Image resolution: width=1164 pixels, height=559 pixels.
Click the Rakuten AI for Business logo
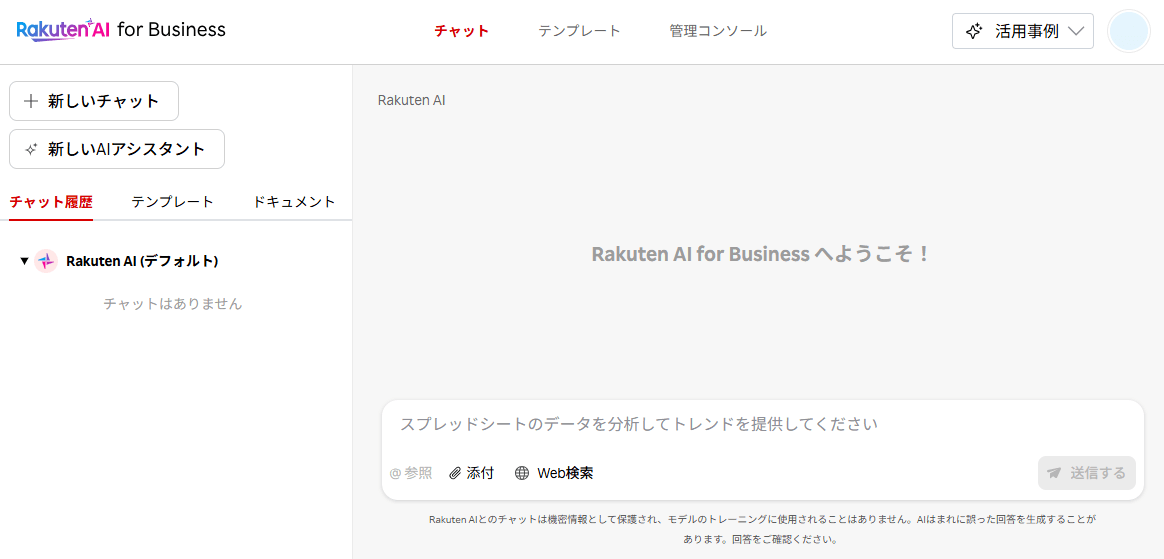click(x=121, y=30)
